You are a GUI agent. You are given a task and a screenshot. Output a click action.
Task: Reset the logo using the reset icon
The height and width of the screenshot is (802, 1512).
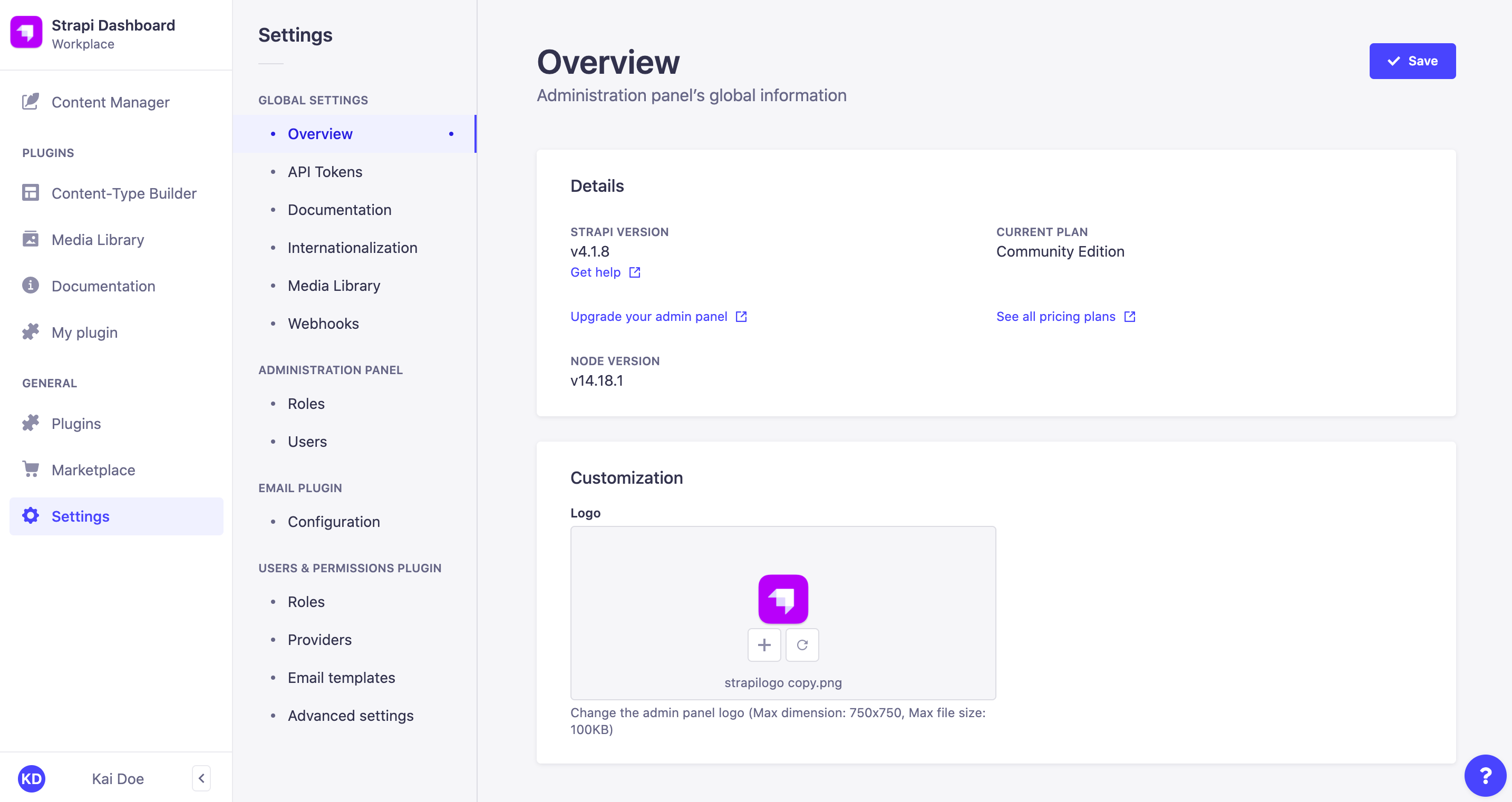[802, 645]
